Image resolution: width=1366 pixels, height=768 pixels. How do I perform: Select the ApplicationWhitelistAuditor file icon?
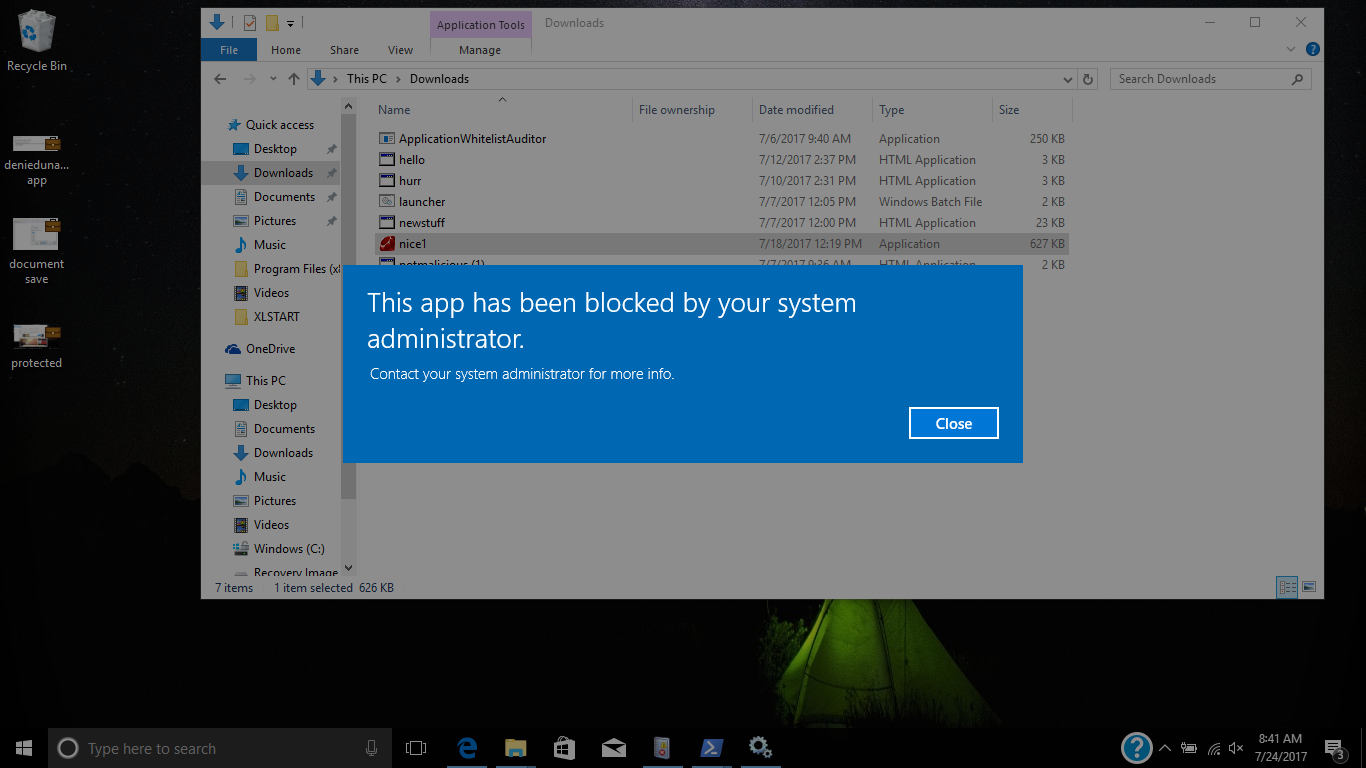388,139
